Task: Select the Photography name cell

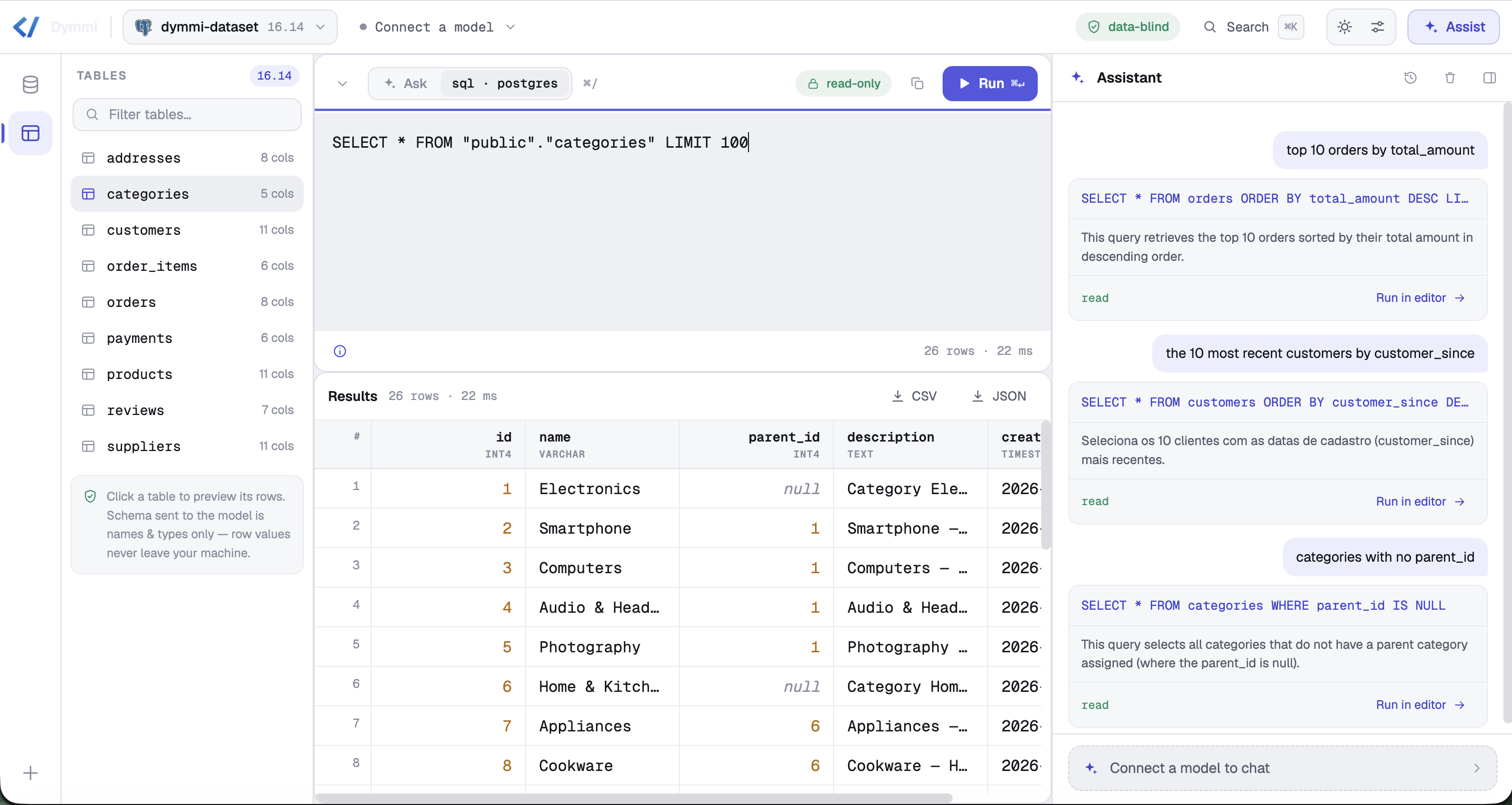Action: (x=602, y=646)
